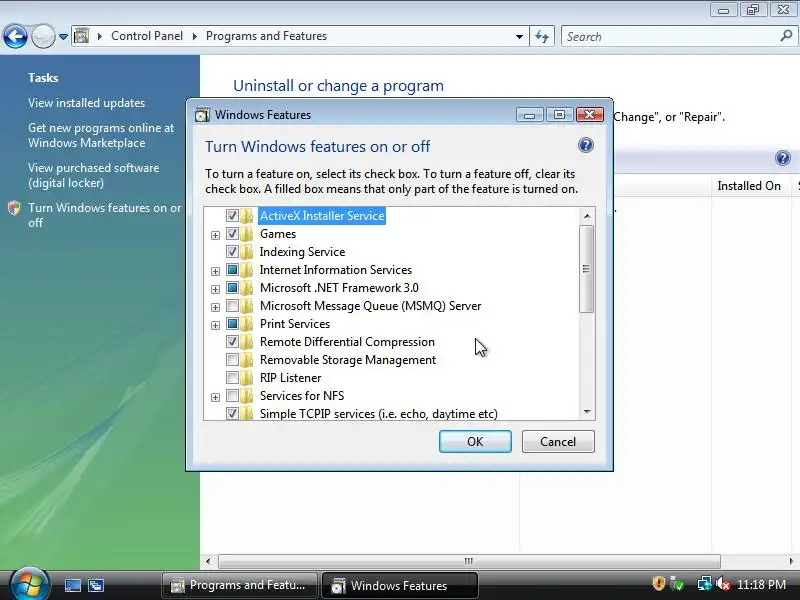Uncheck Simple TCPIP services checkbox

click(232, 413)
